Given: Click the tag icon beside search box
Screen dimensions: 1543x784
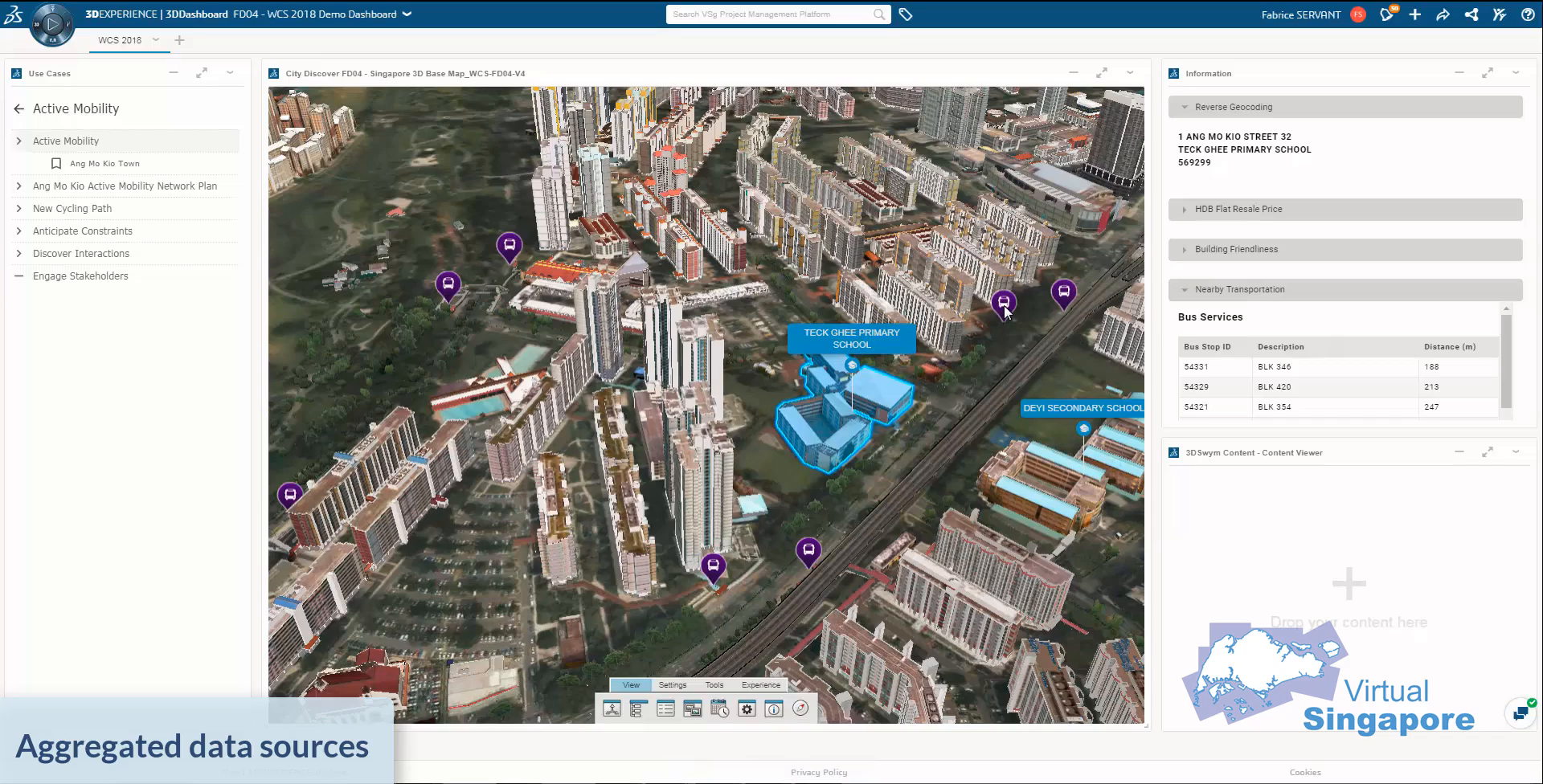Looking at the screenshot, I should (906, 14).
